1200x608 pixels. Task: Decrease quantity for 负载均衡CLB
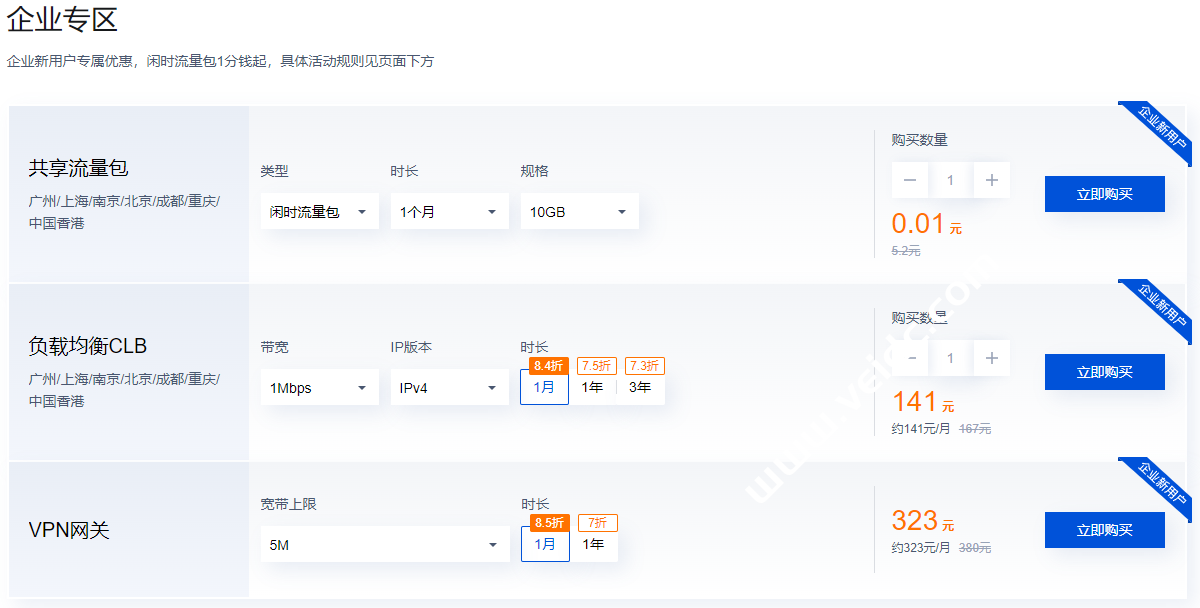pos(910,358)
